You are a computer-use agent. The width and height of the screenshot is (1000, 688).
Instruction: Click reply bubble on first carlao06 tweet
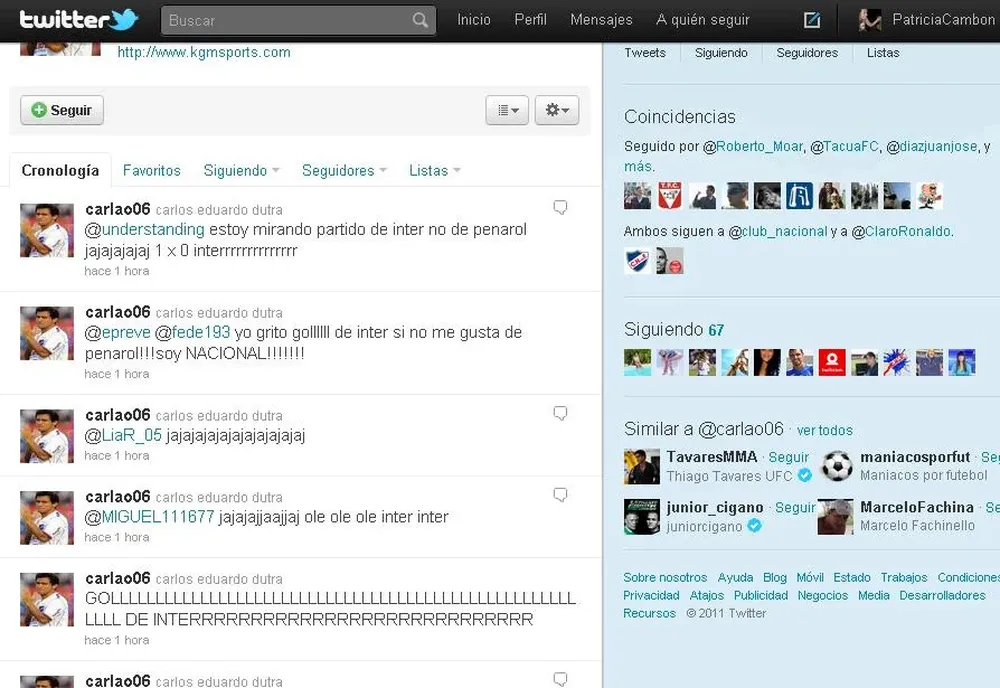point(560,208)
